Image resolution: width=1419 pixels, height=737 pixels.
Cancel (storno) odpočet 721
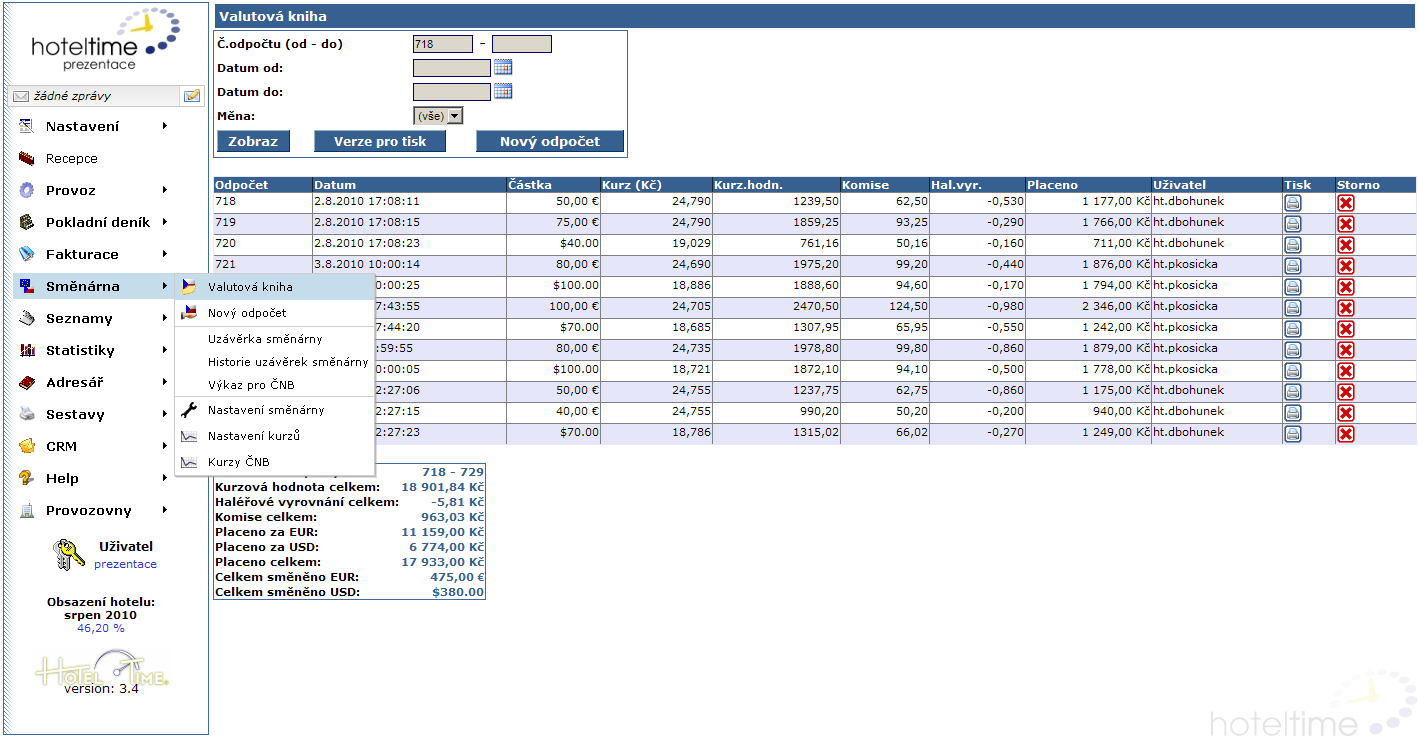[1346, 266]
